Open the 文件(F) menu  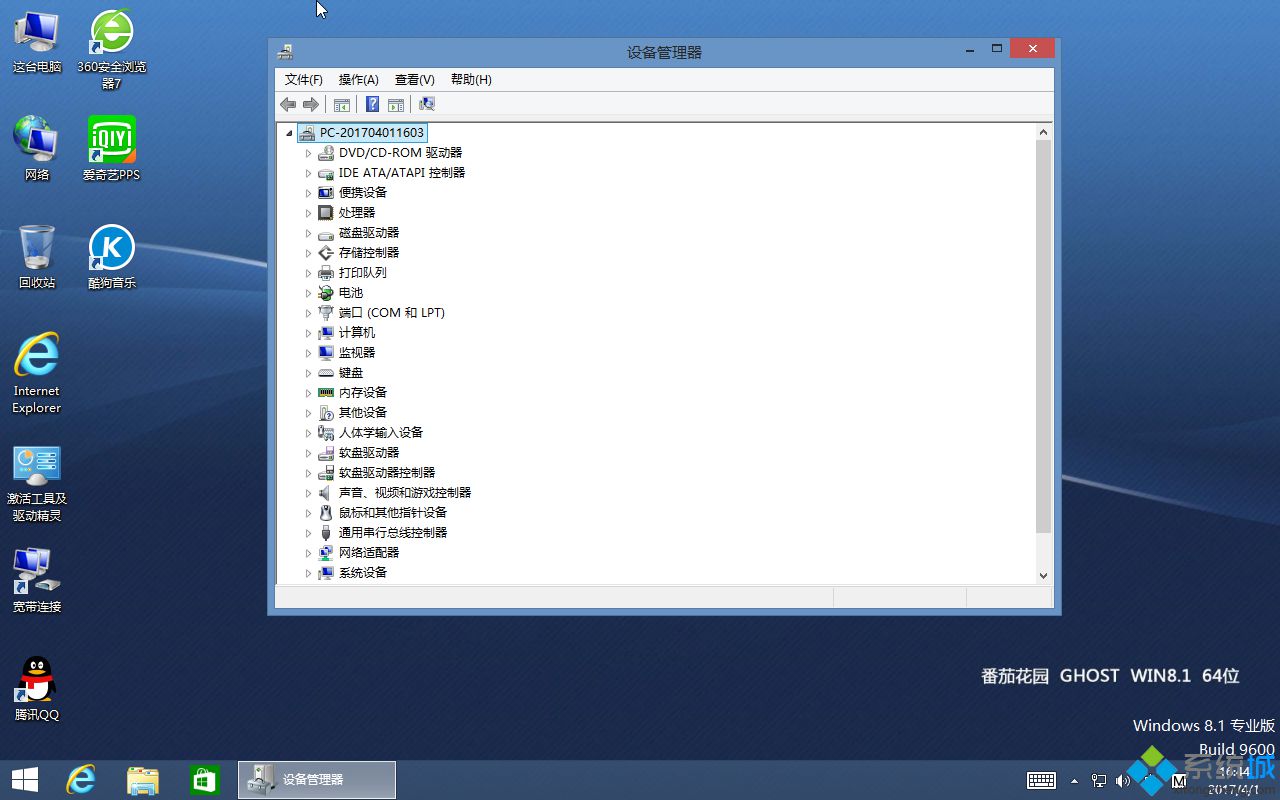(304, 80)
